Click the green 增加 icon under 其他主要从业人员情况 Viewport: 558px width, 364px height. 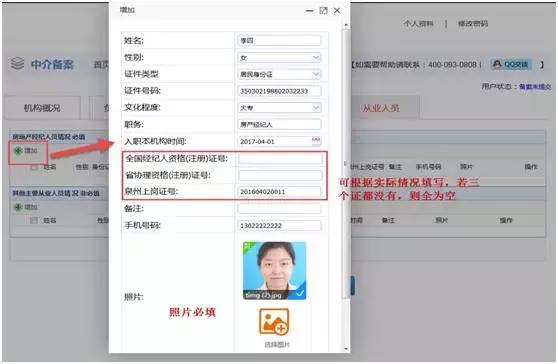(x=18, y=207)
